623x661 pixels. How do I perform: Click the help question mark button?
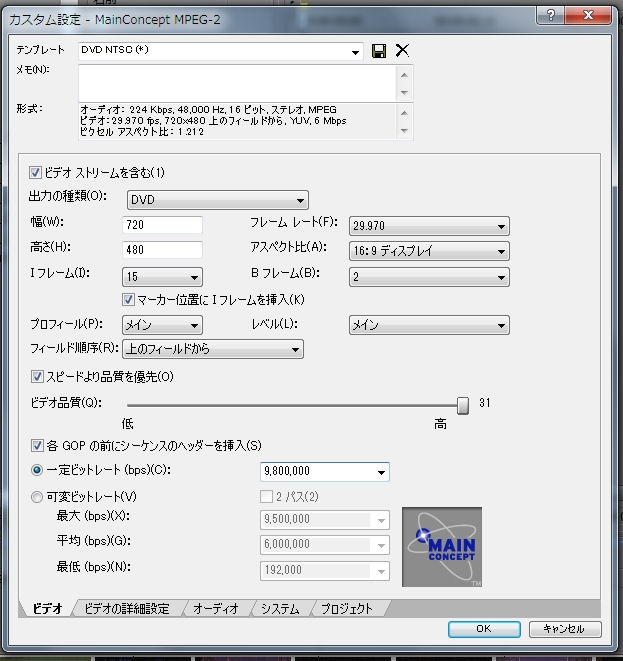tap(550, 15)
